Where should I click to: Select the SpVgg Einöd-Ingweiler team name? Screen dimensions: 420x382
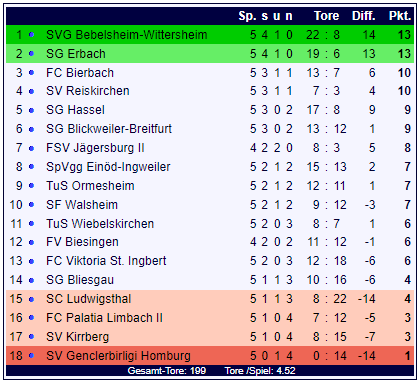point(108,167)
